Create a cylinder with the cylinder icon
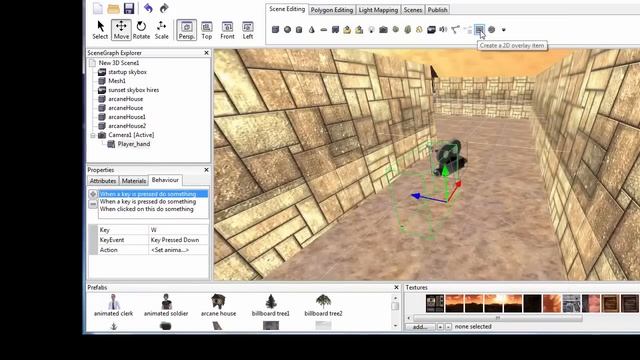 299,29
